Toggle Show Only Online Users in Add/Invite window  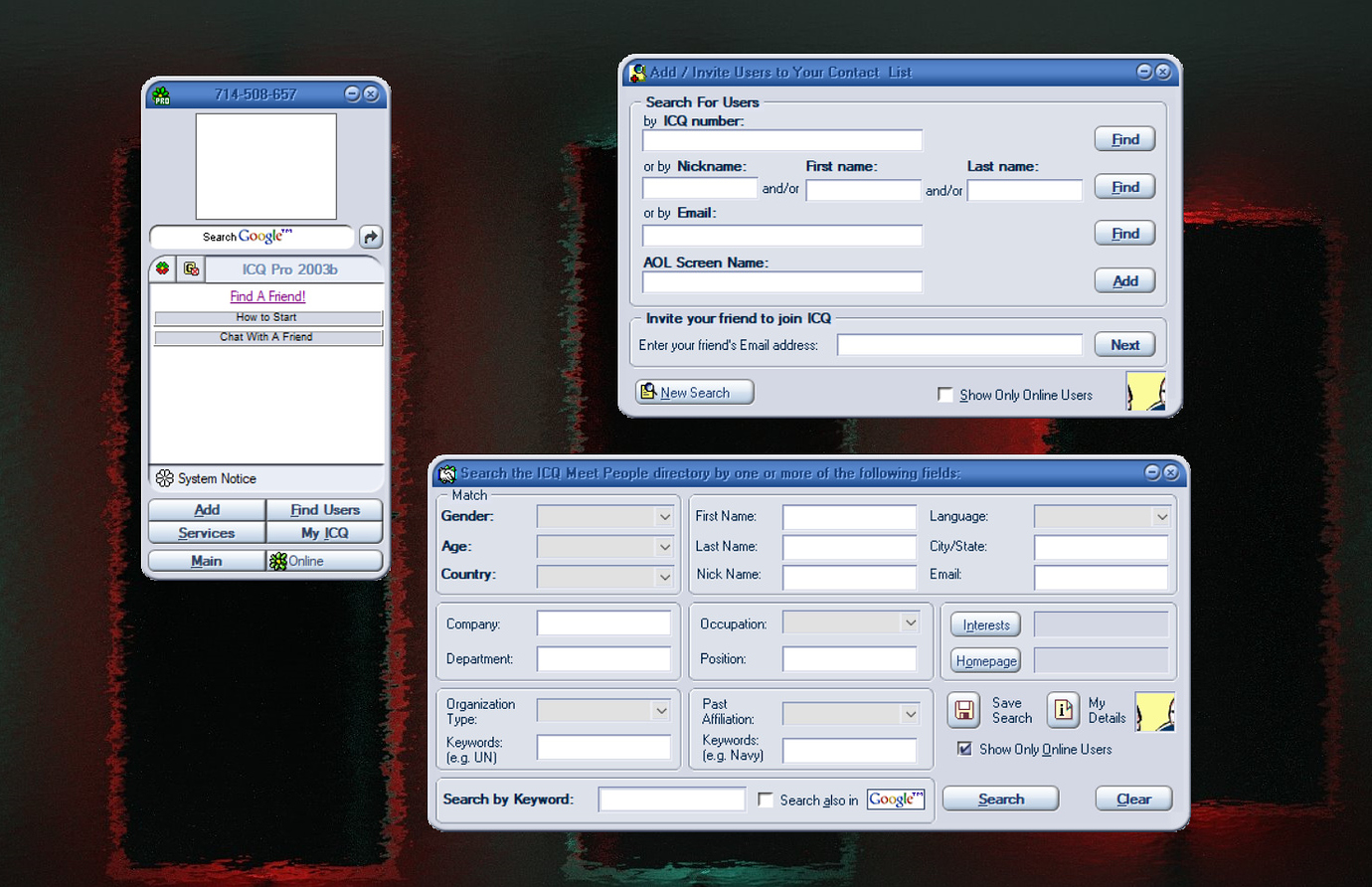pyautogui.click(x=945, y=395)
